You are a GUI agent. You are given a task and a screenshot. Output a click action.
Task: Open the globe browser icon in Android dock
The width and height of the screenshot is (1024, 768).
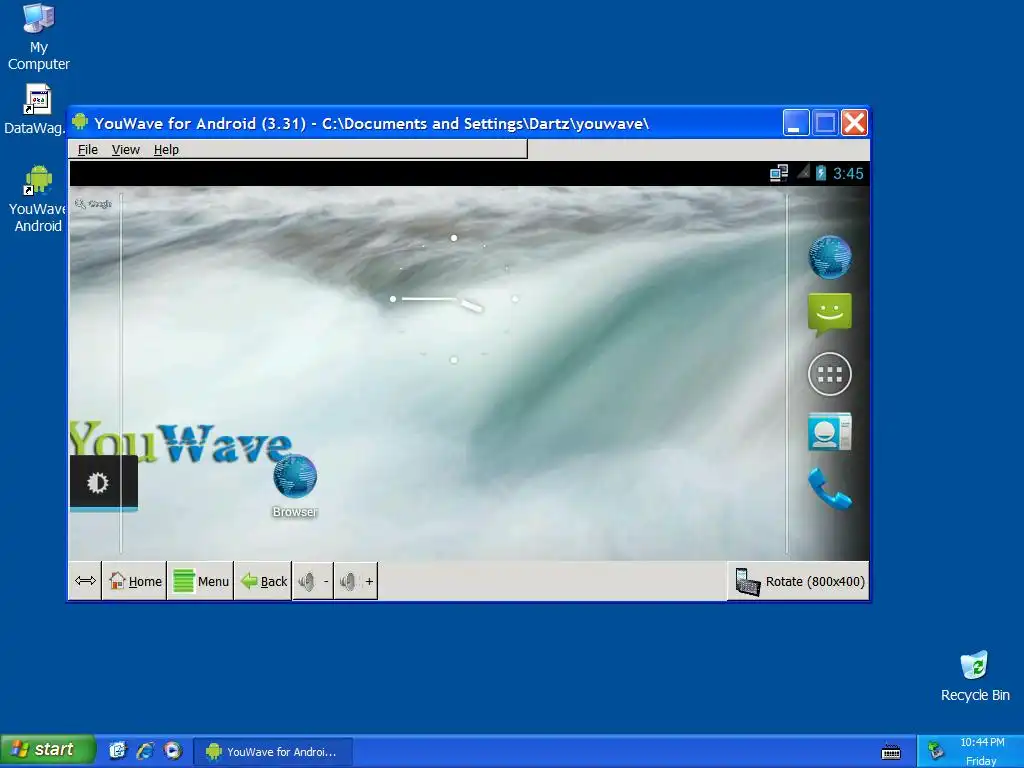tap(829, 257)
